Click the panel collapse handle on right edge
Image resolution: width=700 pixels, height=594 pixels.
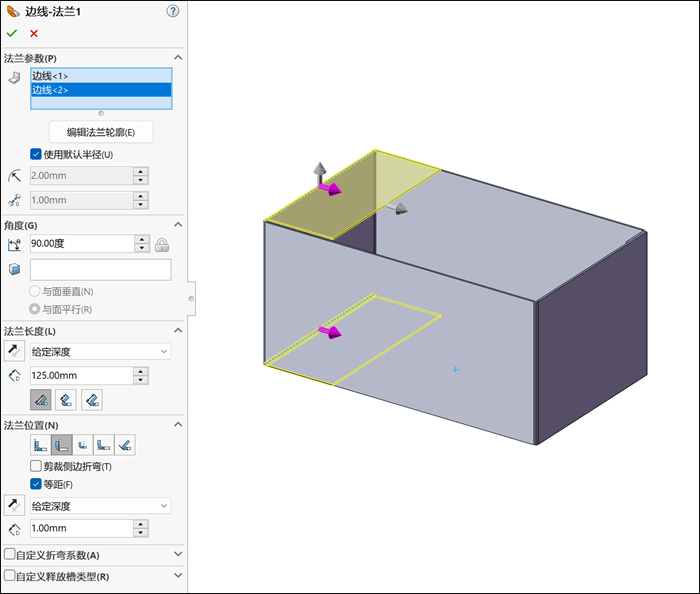[192, 299]
